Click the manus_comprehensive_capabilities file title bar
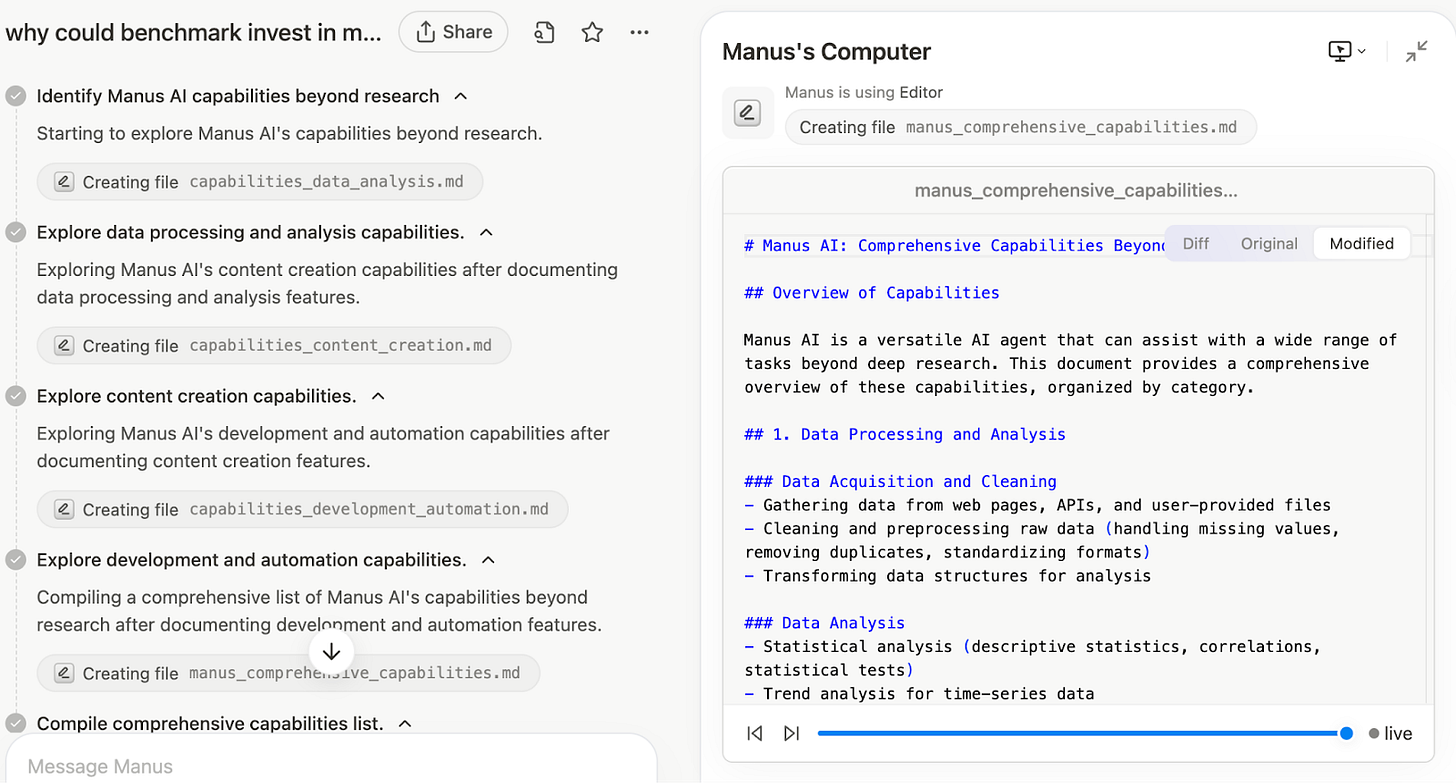Viewport: 1456px width, 783px height. 1077,190
